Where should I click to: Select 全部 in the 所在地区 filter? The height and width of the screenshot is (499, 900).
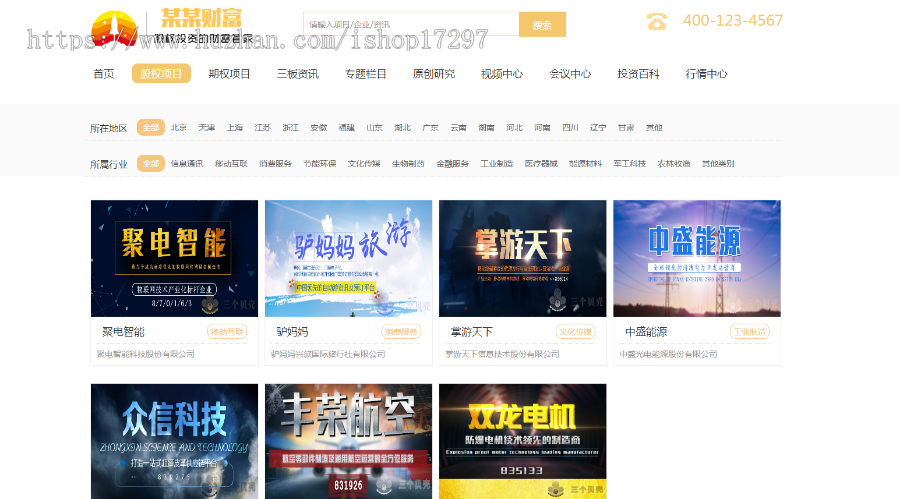pos(151,127)
